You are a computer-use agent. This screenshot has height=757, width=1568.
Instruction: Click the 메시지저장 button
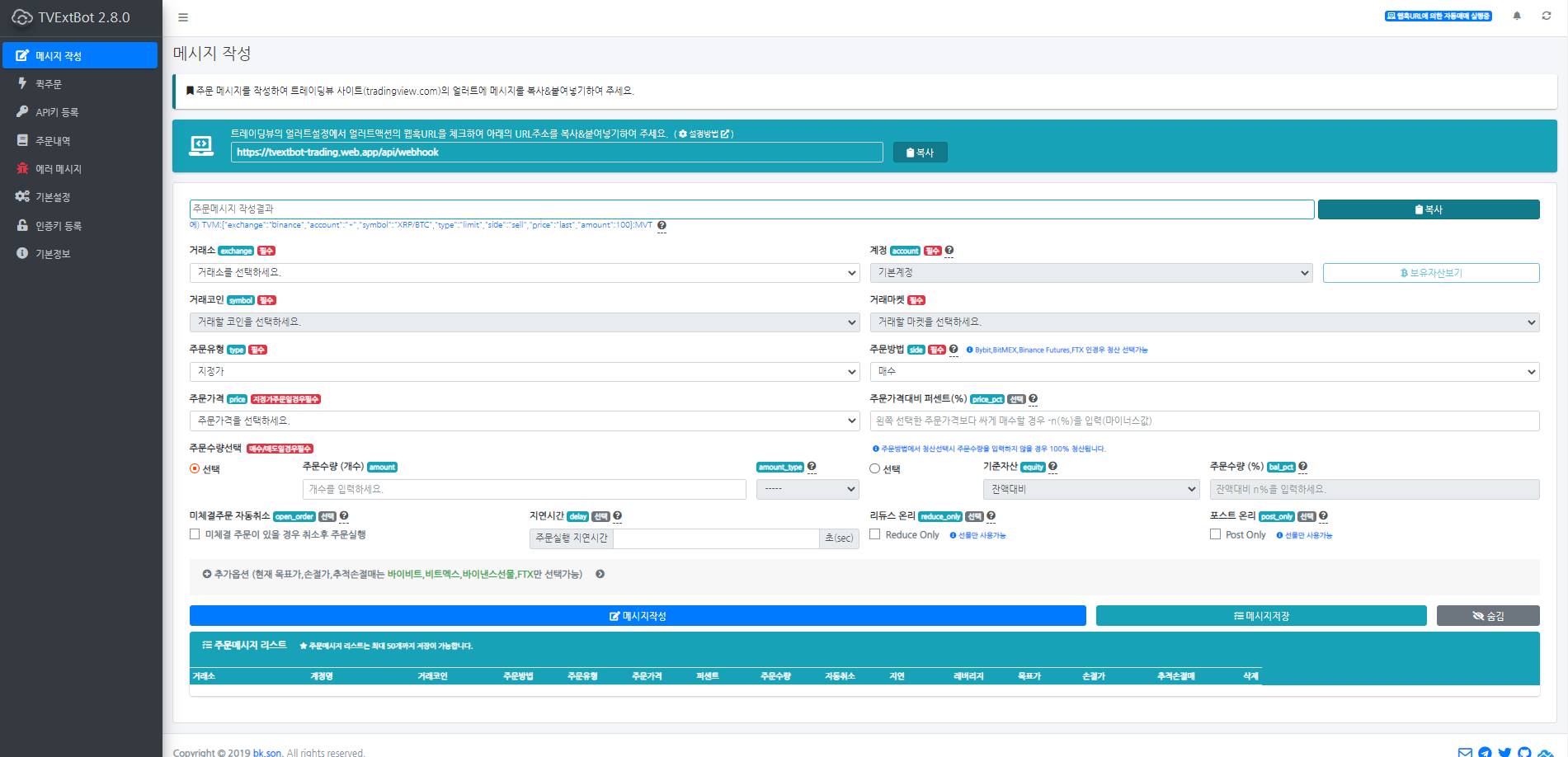(1260, 616)
